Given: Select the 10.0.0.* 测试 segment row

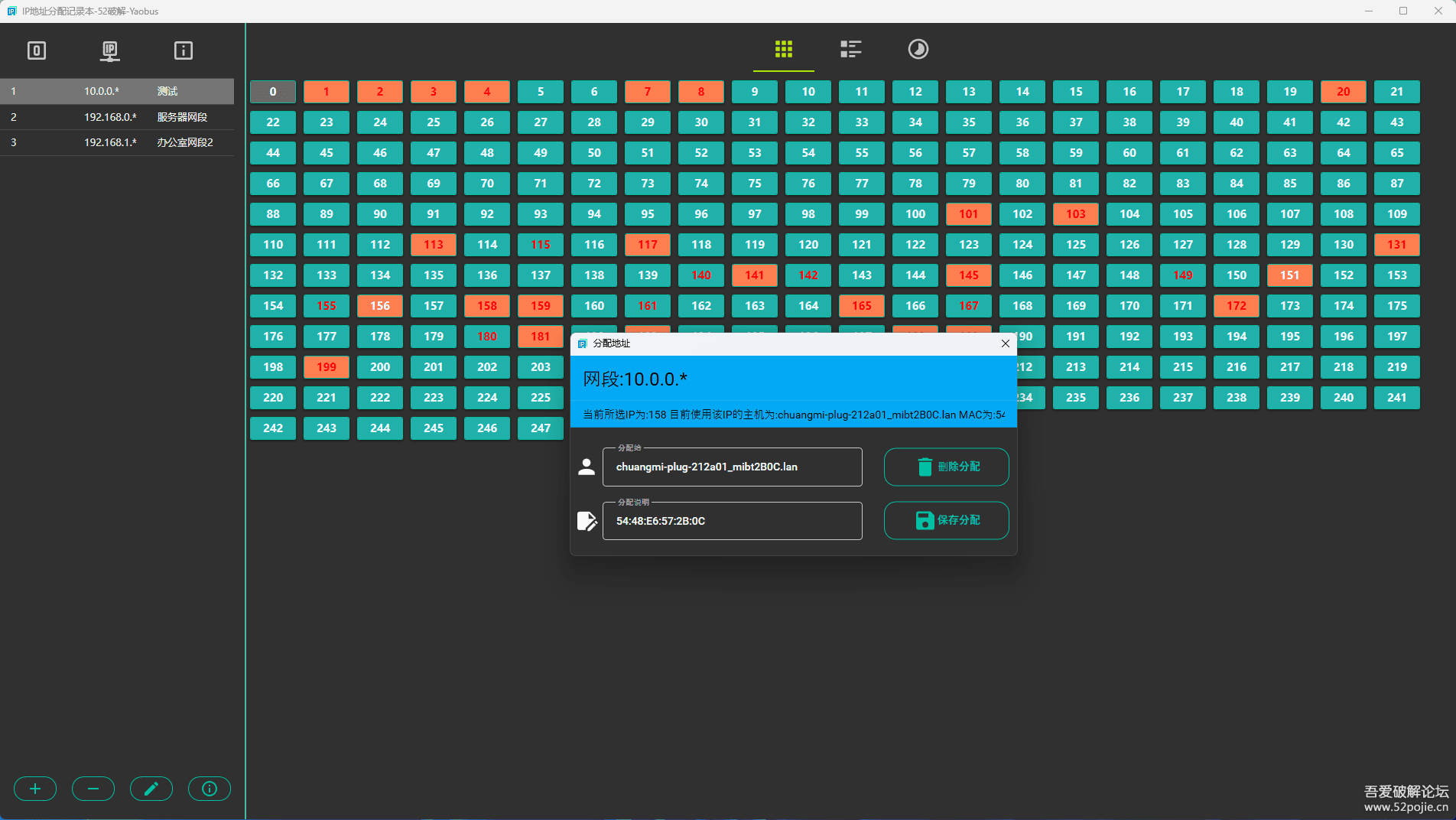Looking at the screenshot, I should pyautogui.click(x=117, y=91).
